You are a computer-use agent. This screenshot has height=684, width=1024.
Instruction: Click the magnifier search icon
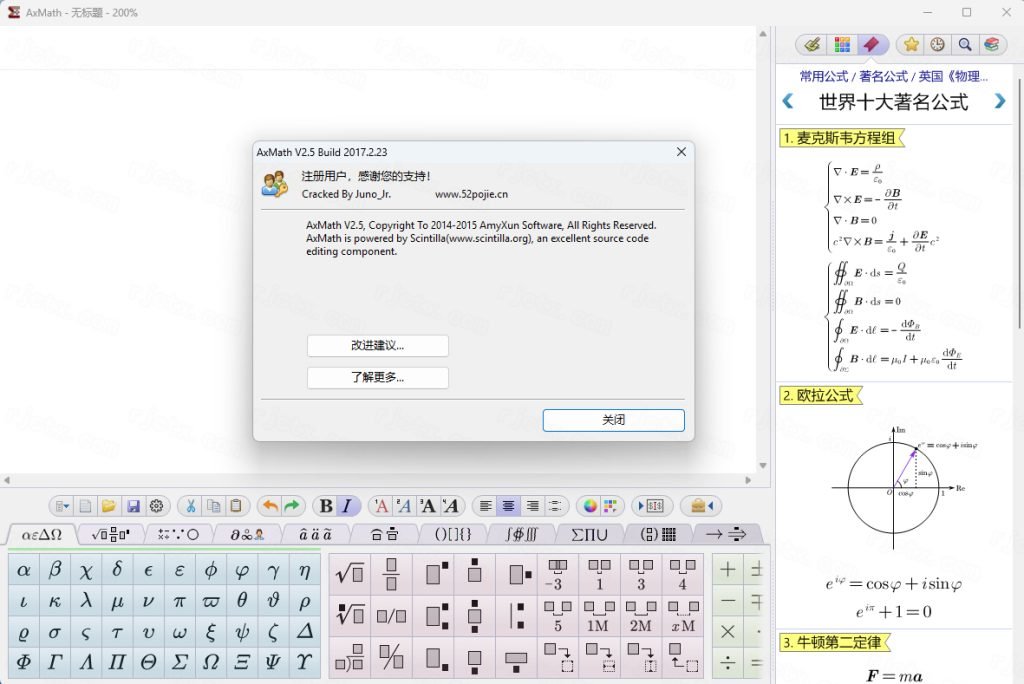pyautogui.click(x=965, y=44)
